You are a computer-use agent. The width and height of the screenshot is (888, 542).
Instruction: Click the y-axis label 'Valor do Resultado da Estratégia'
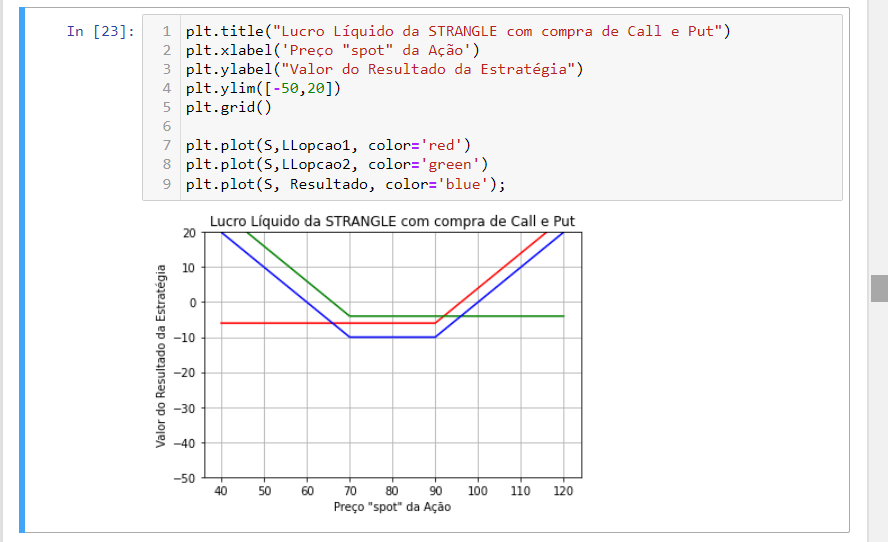pyautogui.click(x=161, y=355)
